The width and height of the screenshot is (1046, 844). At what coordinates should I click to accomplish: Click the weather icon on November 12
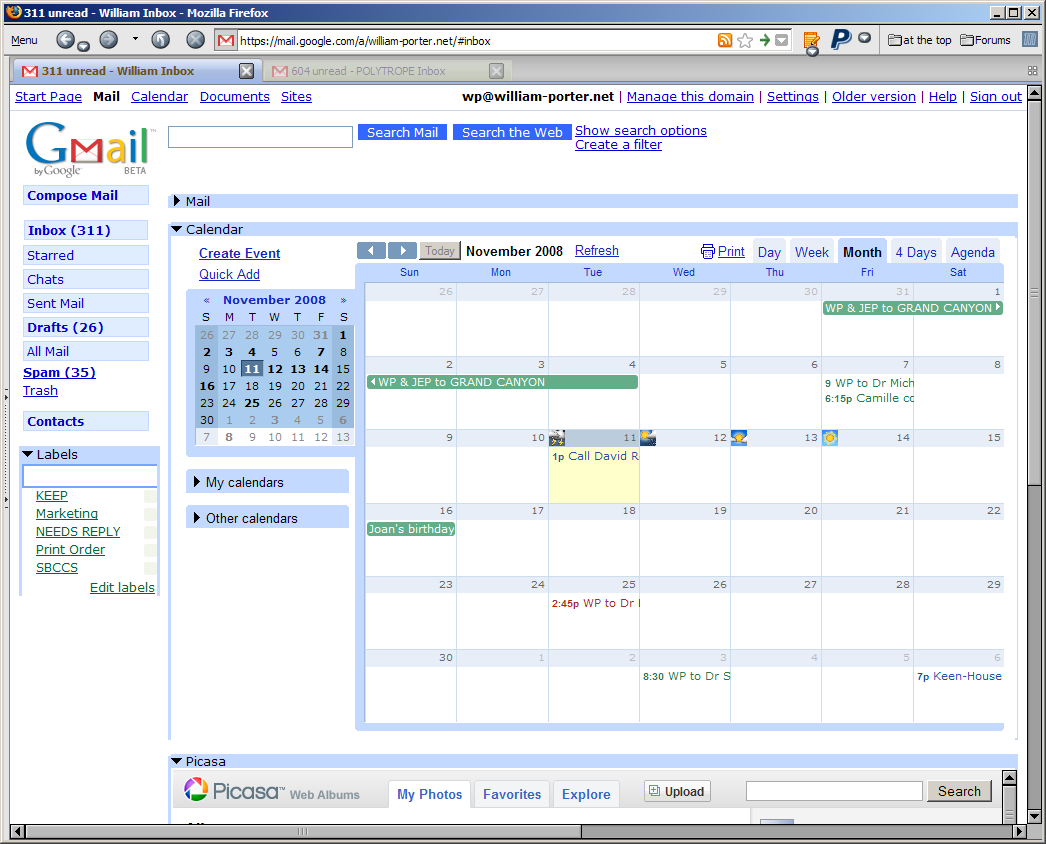(x=648, y=438)
